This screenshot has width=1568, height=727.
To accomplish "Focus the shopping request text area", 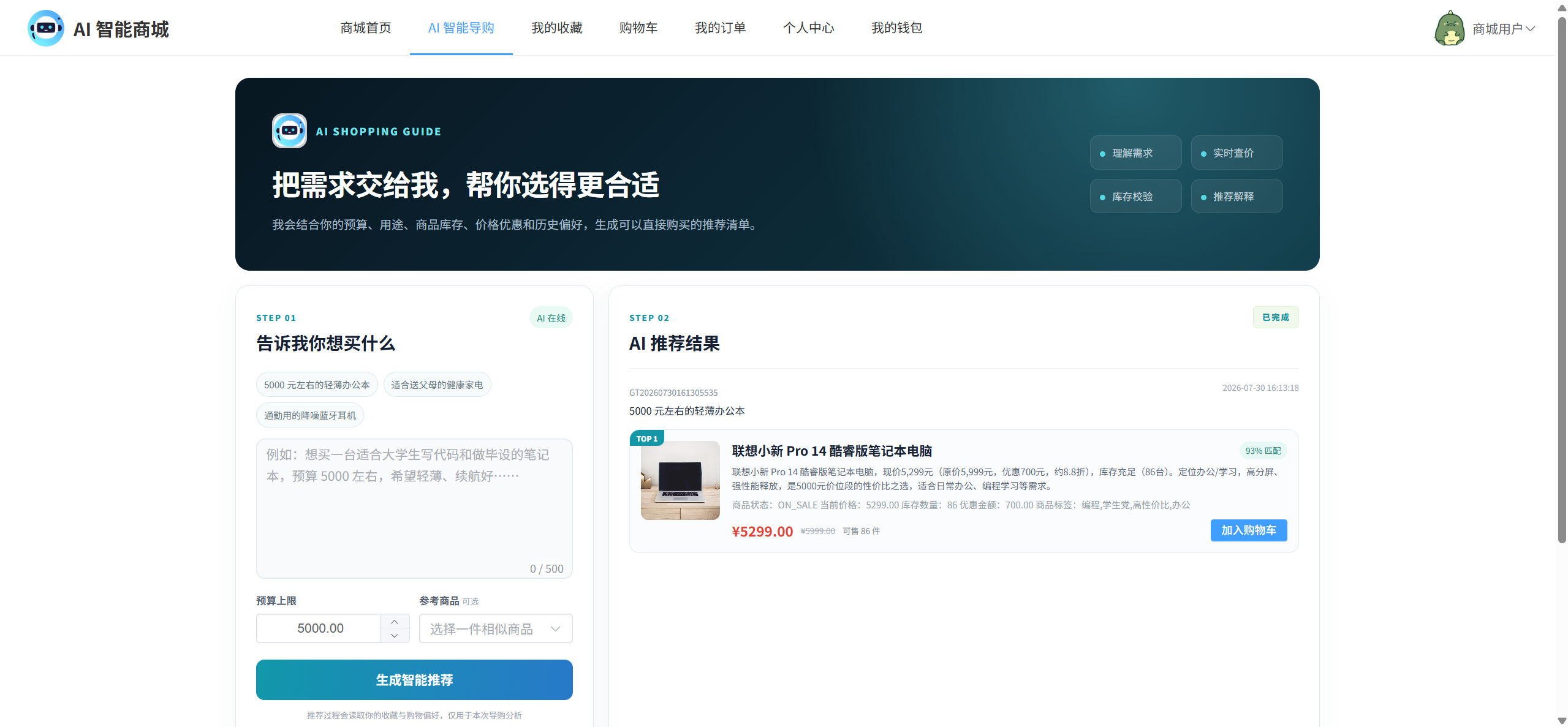I will 414,508.
